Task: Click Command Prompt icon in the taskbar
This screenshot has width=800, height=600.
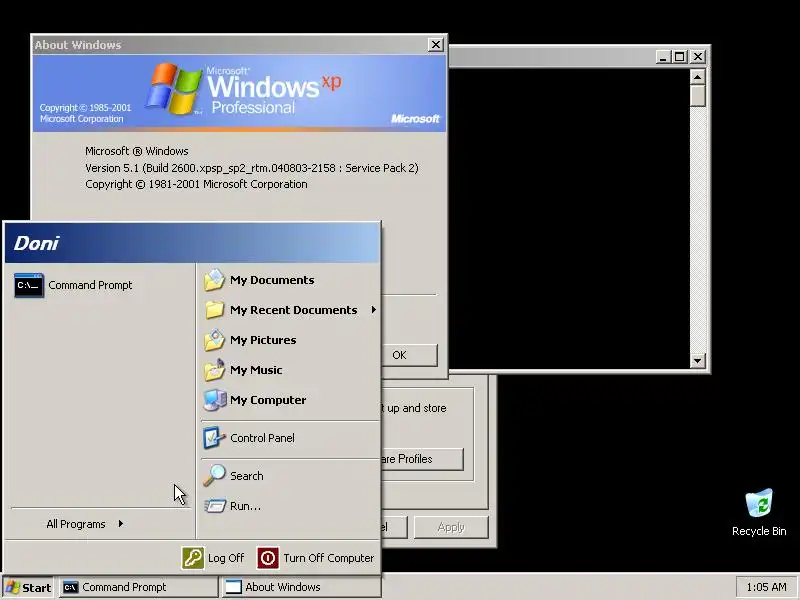Action: coord(70,587)
